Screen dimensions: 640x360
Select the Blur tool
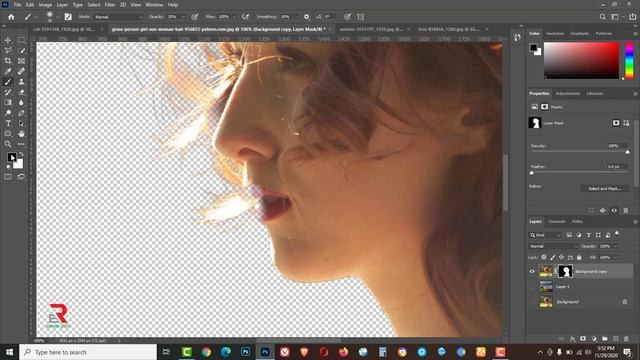[21, 102]
